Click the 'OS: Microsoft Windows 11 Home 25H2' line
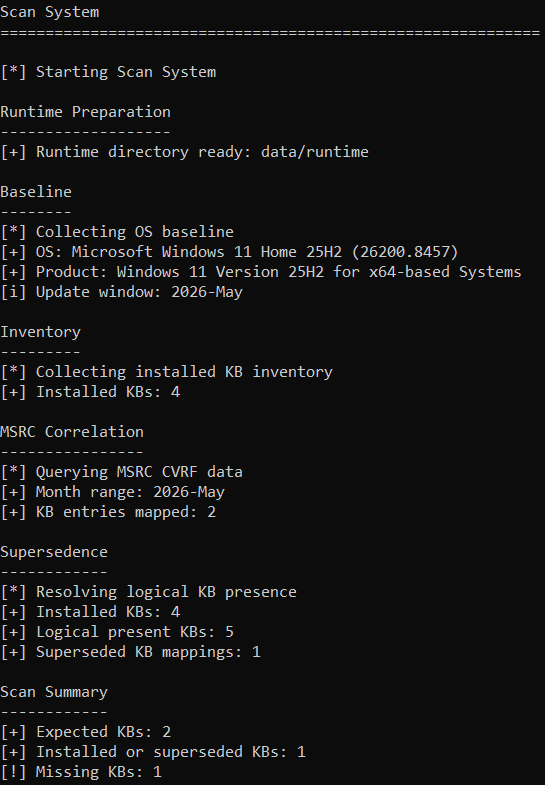This screenshot has width=545, height=785. click(229, 252)
